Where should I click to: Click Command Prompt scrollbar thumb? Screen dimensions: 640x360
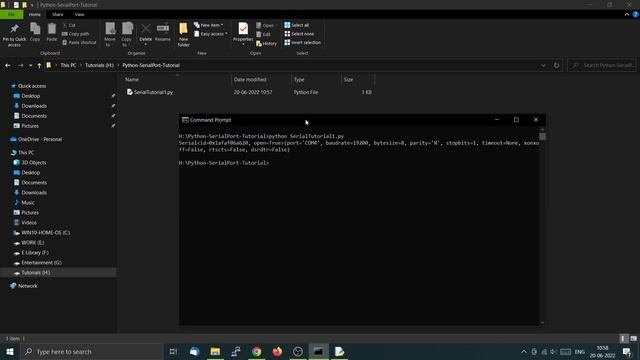pos(542,136)
